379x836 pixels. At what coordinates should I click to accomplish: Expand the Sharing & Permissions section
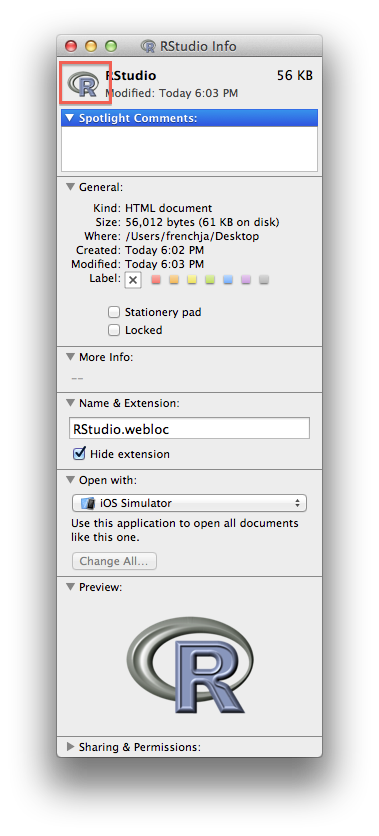click(x=70, y=747)
